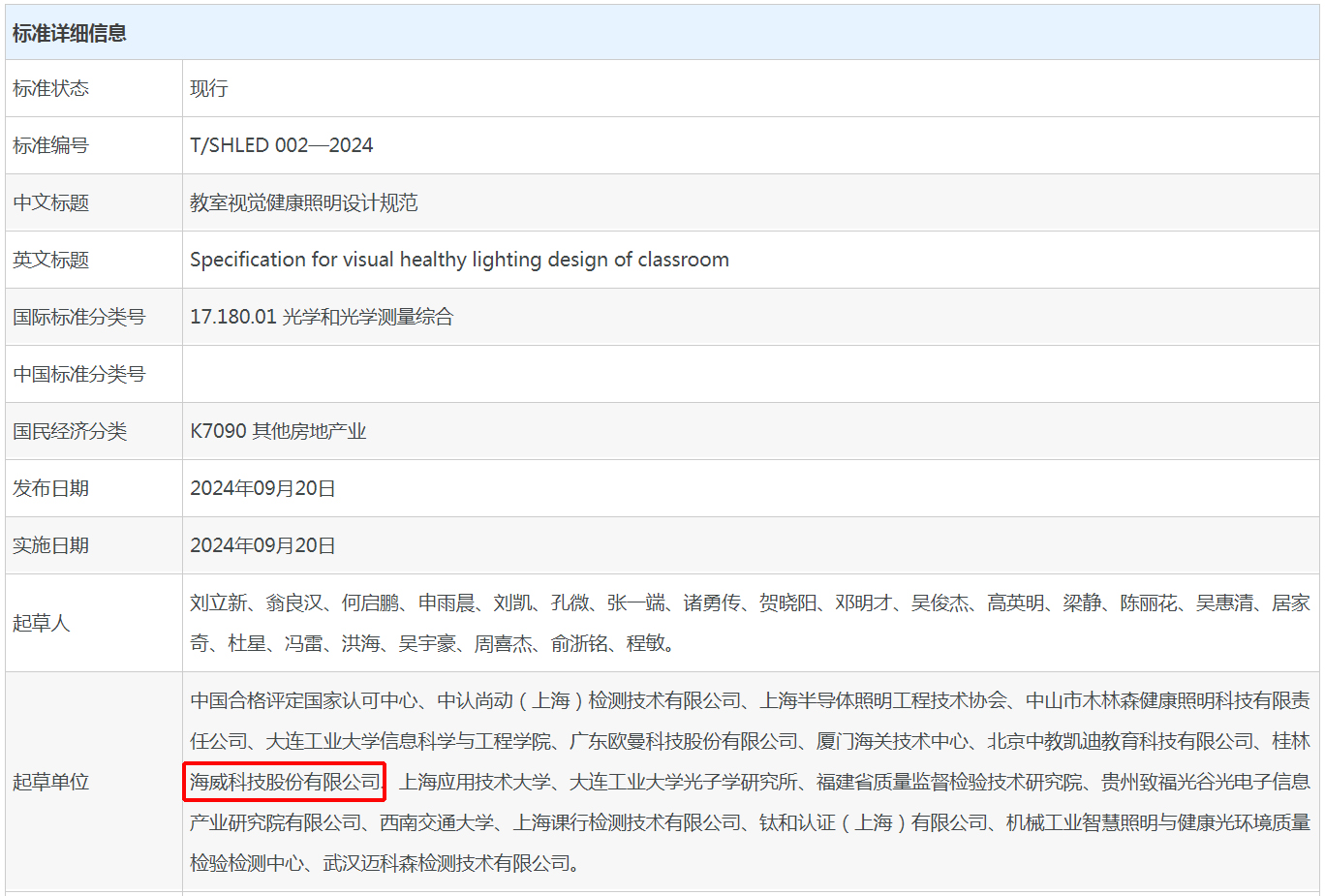Click the highlighted 海威科技股份有限公司 text
The height and width of the screenshot is (896, 1325).
[285, 782]
